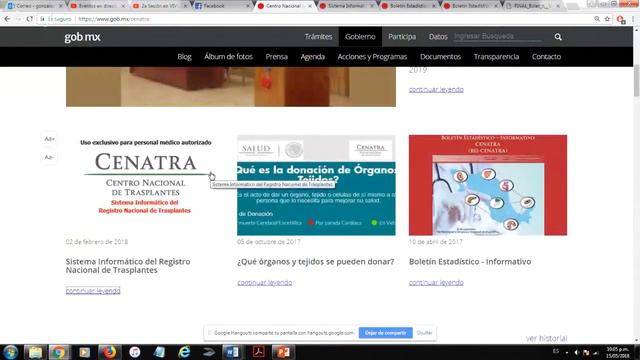The width and height of the screenshot is (640, 360).
Task: Click the ver historial link
Action: pos(546,338)
